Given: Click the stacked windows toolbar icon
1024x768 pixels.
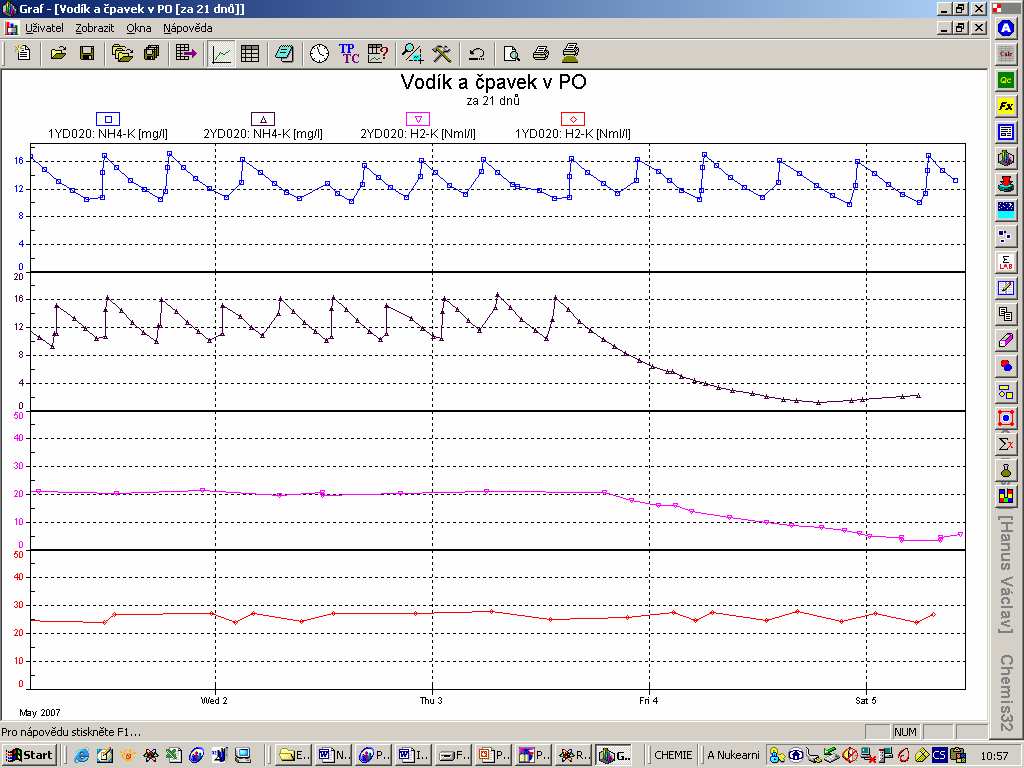Looking at the screenshot, I should tap(152, 53).
